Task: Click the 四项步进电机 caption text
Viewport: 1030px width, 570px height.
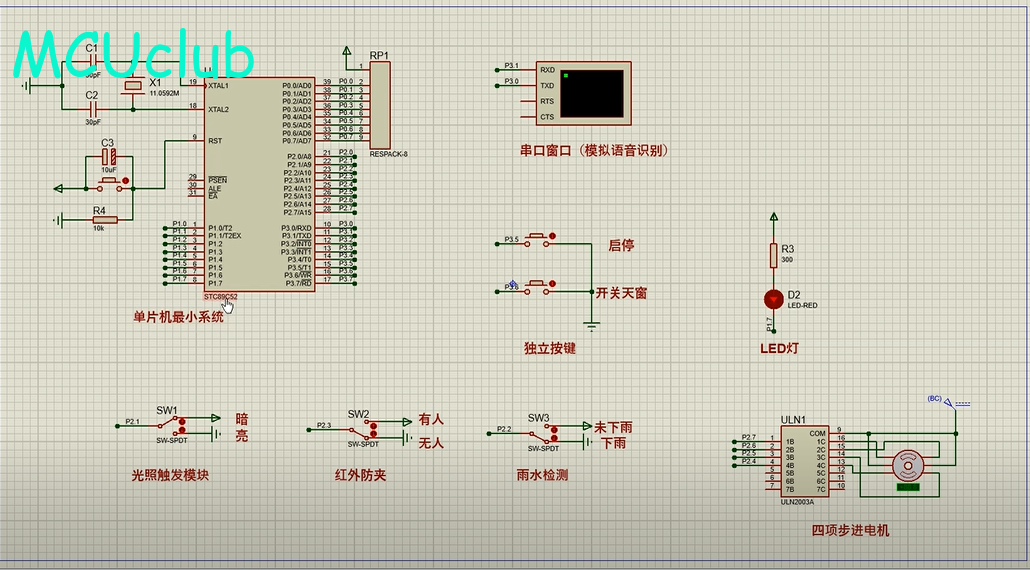Action: coord(850,530)
